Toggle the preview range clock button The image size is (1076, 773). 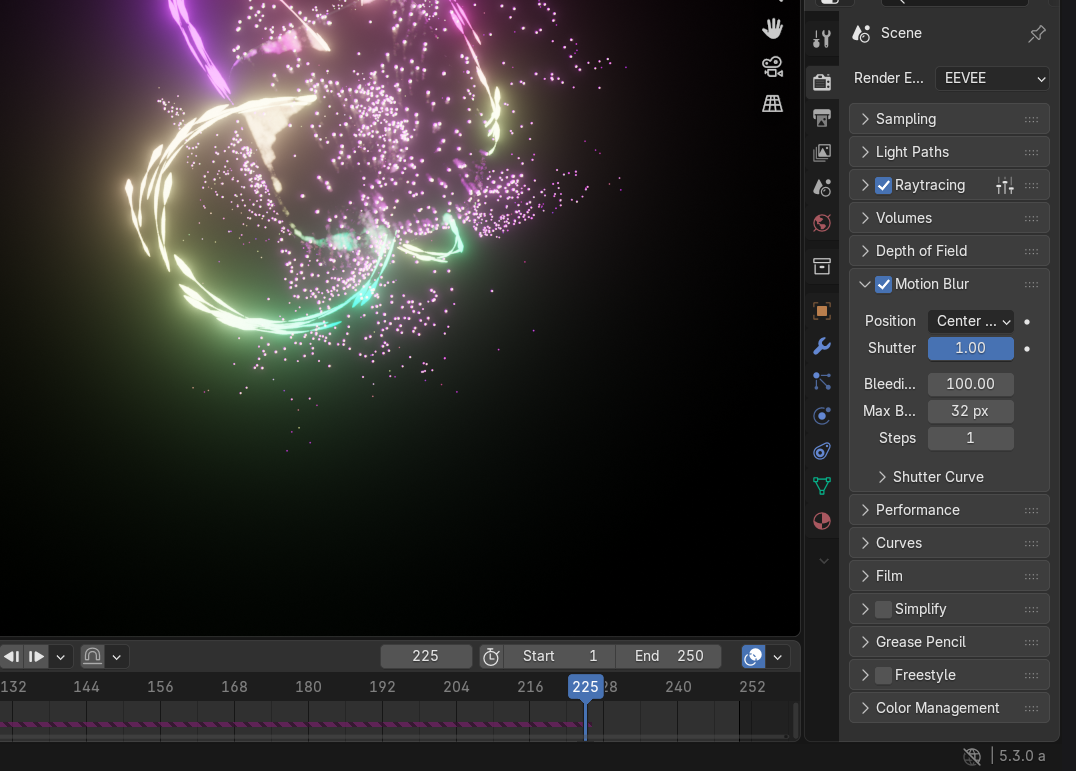(491, 656)
